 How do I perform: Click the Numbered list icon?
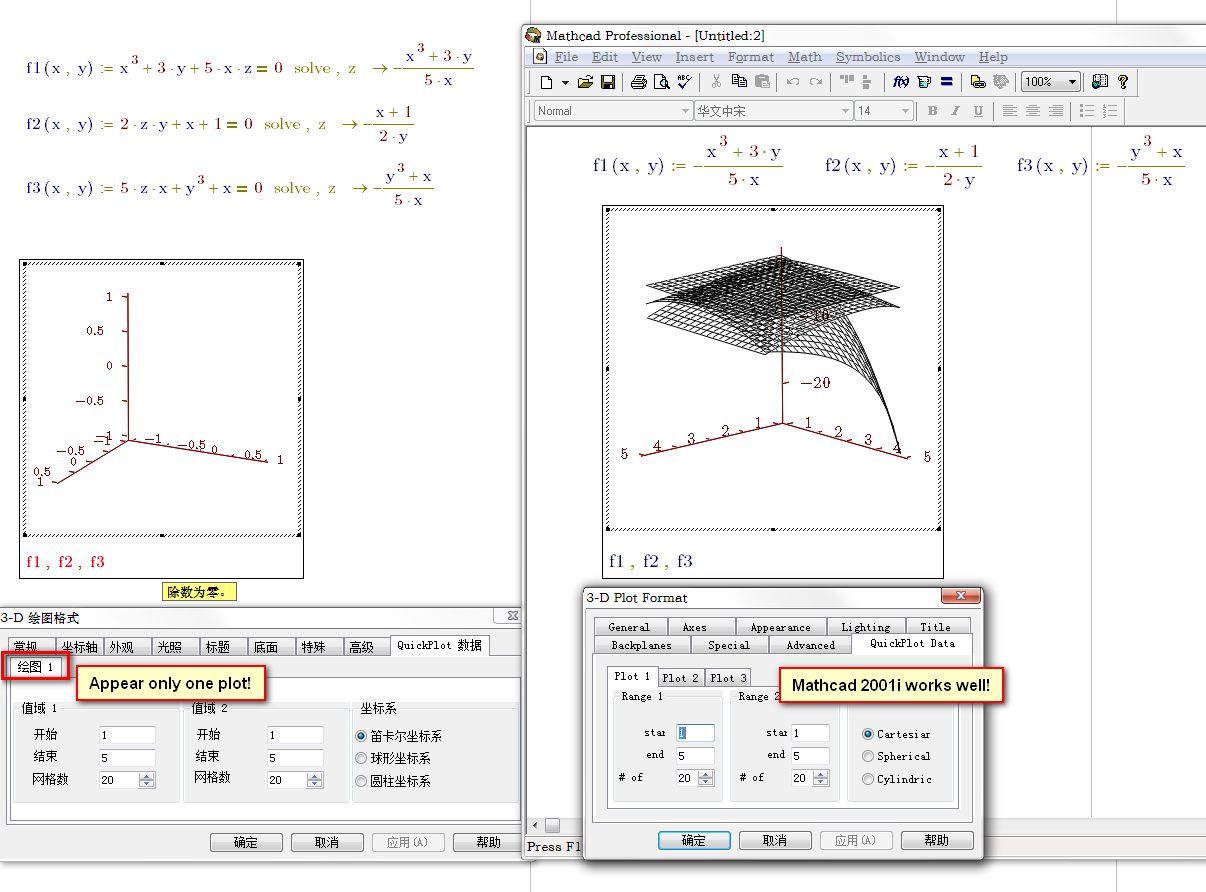[1109, 111]
